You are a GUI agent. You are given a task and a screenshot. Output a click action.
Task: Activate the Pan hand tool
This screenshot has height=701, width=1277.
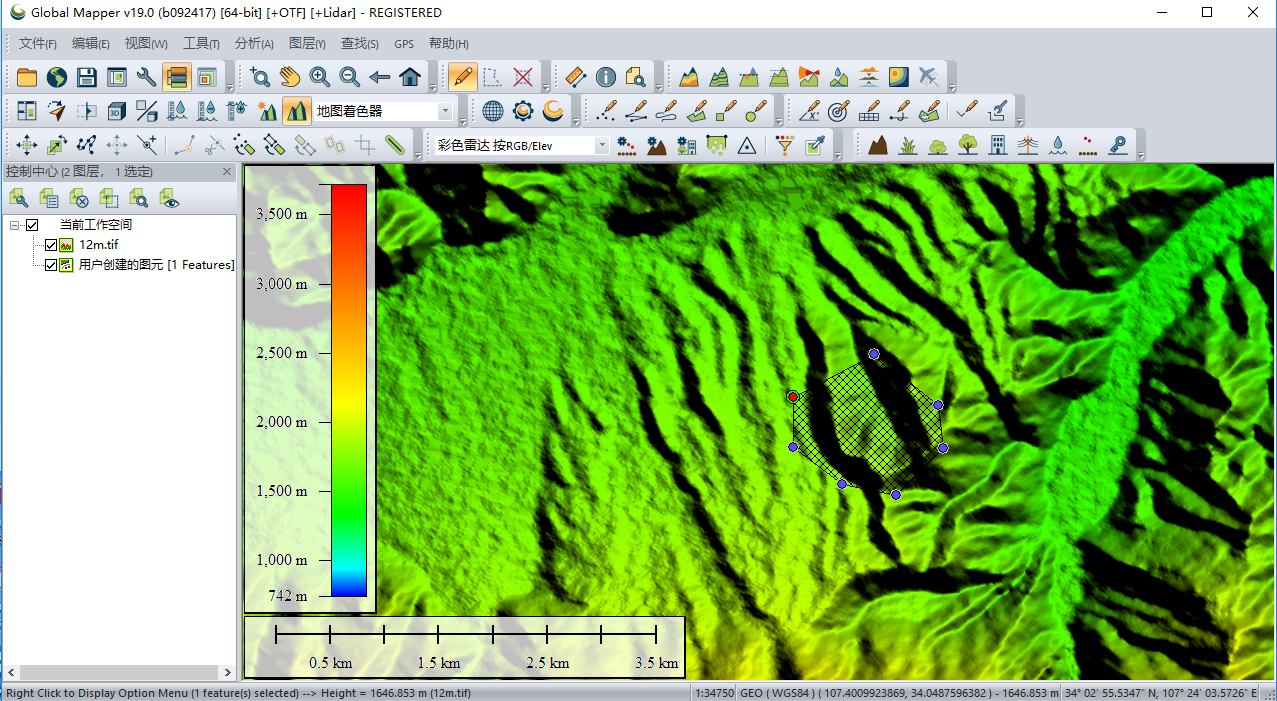(x=289, y=77)
